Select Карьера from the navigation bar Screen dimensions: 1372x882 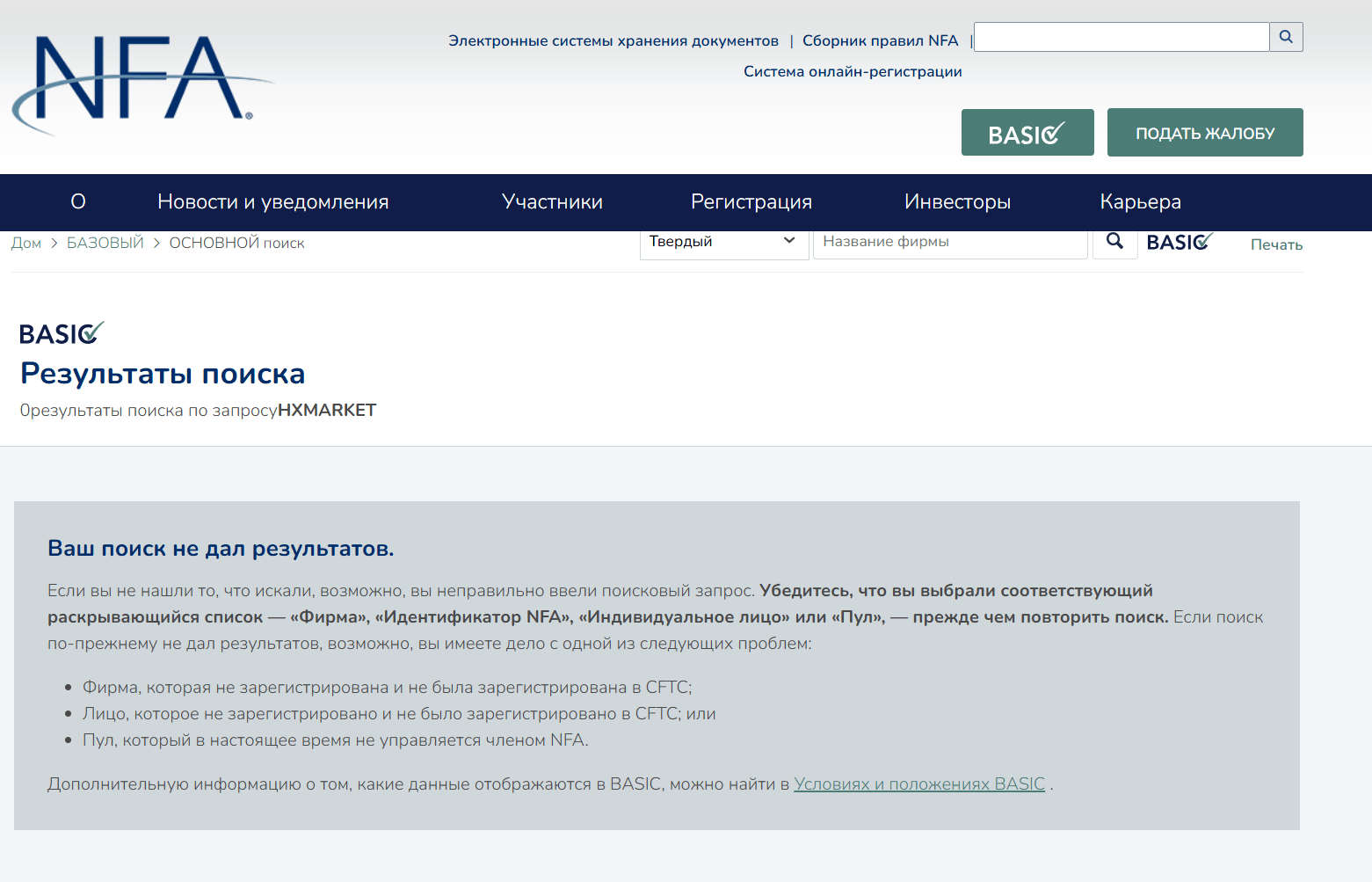(x=1140, y=201)
